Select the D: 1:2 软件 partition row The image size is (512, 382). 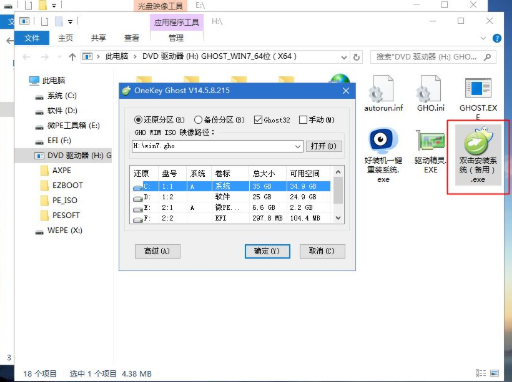click(231, 197)
